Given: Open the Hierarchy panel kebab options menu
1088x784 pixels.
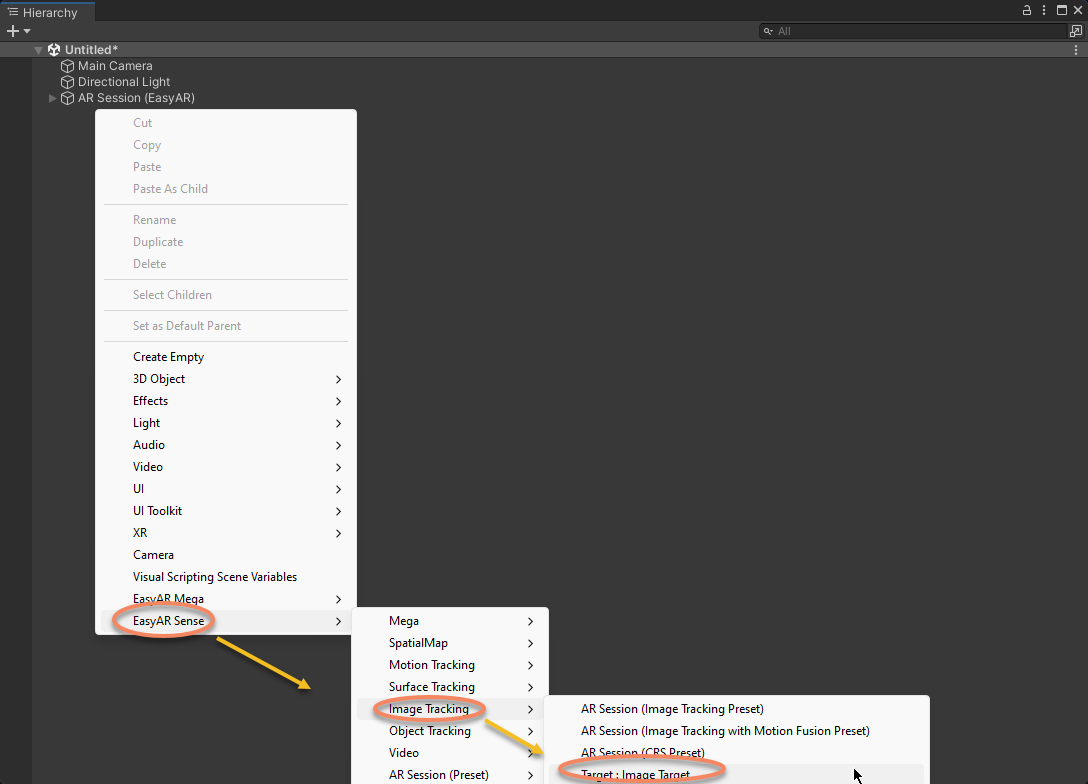Looking at the screenshot, I should click(1045, 10).
